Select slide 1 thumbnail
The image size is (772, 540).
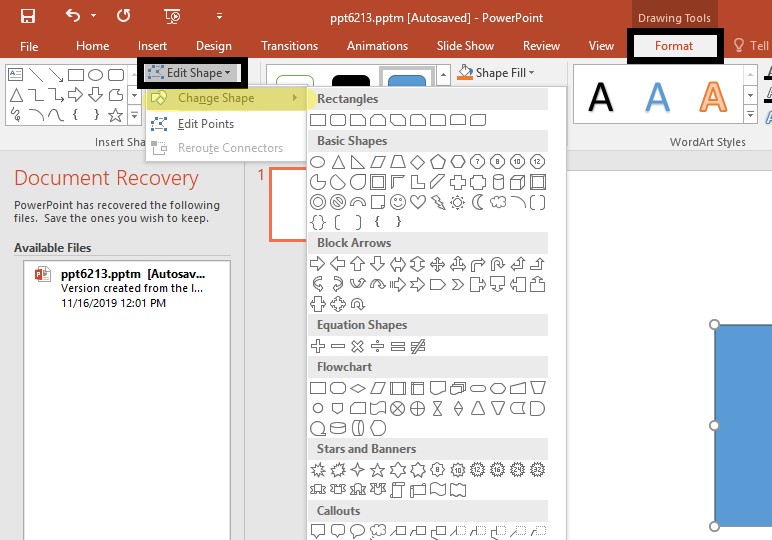[x=288, y=204]
